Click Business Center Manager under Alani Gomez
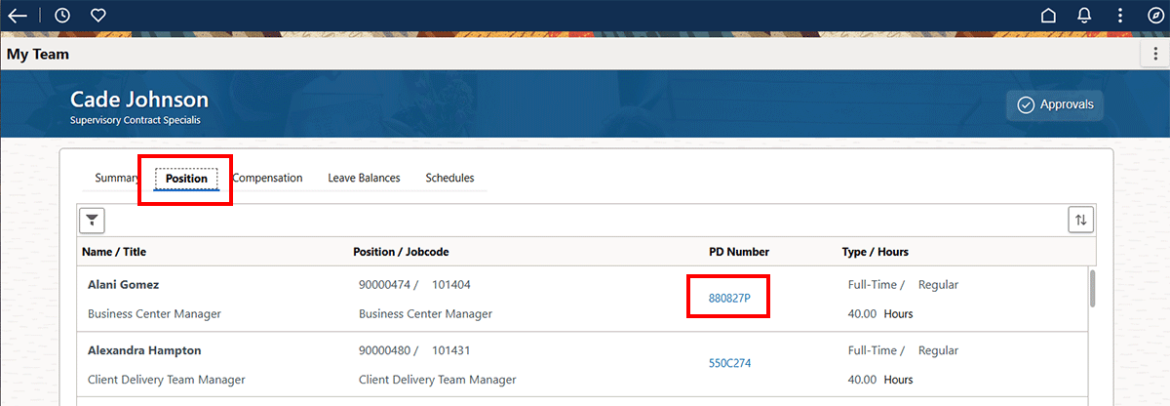 click(x=154, y=314)
